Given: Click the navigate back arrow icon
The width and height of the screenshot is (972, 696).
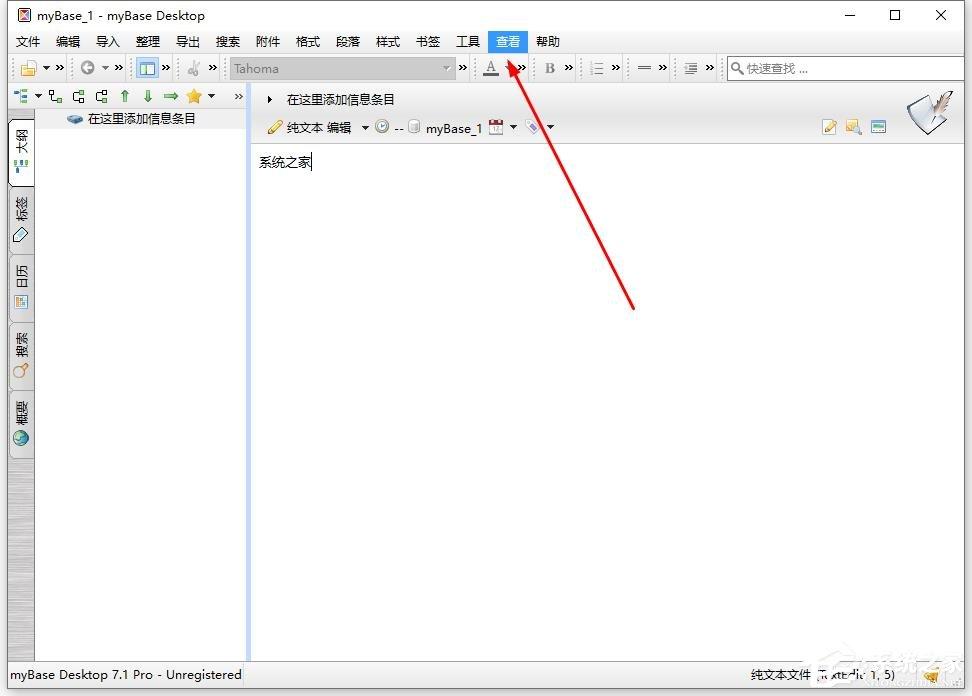Looking at the screenshot, I should [x=87, y=68].
